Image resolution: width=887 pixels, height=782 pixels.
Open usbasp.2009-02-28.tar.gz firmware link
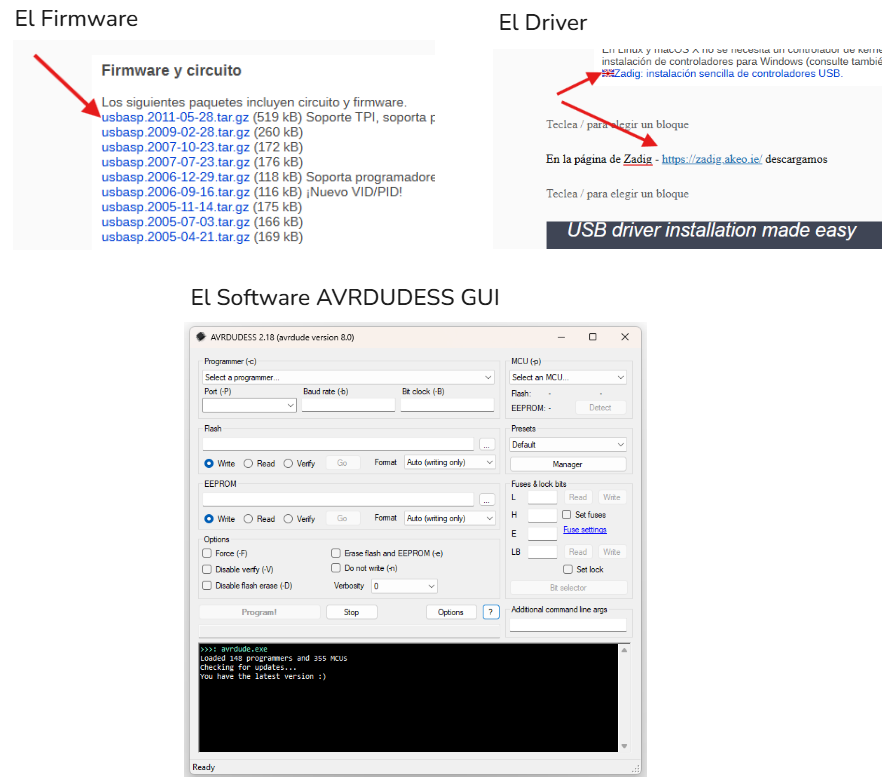click(175, 132)
